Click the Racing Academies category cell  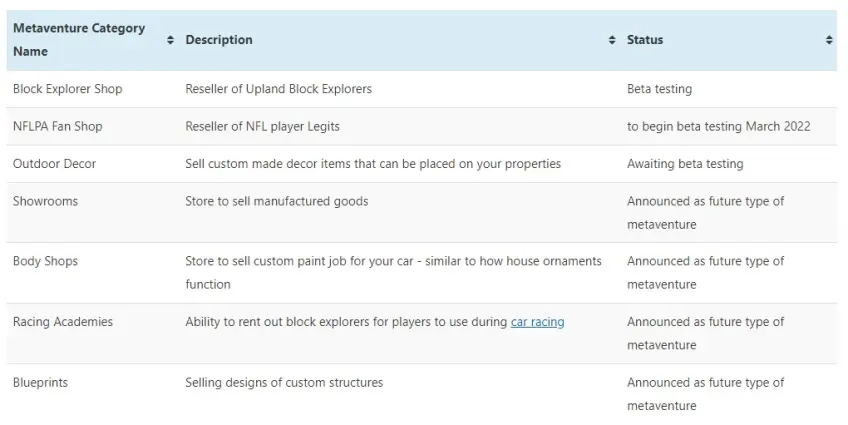pyautogui.click(x=63, y=322)
